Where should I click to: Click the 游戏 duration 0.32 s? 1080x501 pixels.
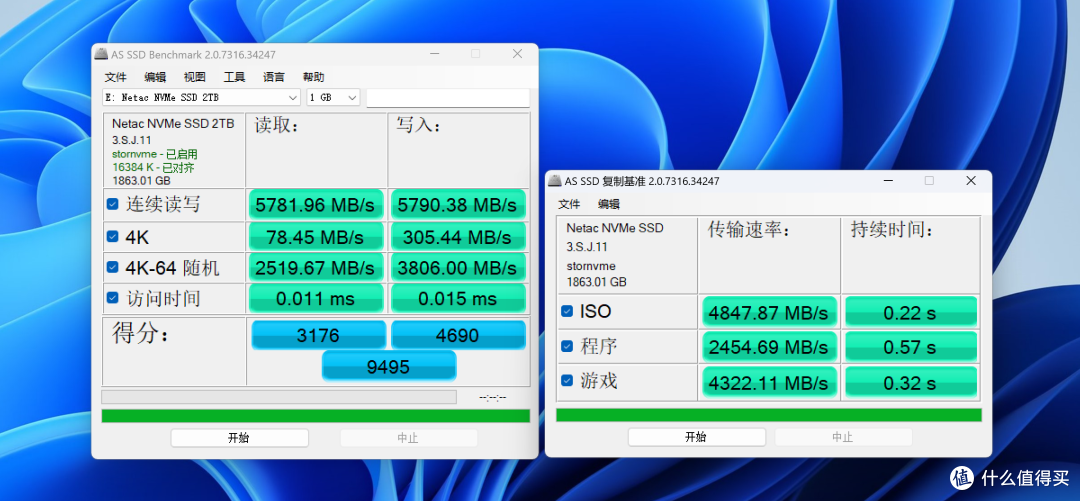[911, 381]
